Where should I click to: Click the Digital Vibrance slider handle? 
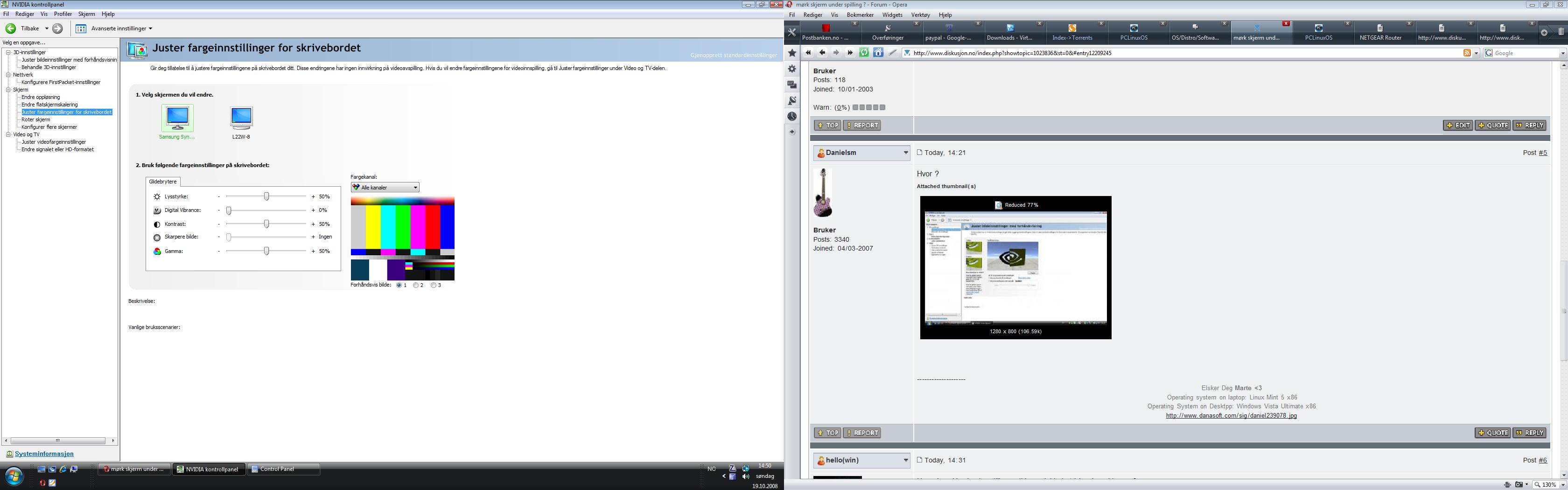pos(229,210)
